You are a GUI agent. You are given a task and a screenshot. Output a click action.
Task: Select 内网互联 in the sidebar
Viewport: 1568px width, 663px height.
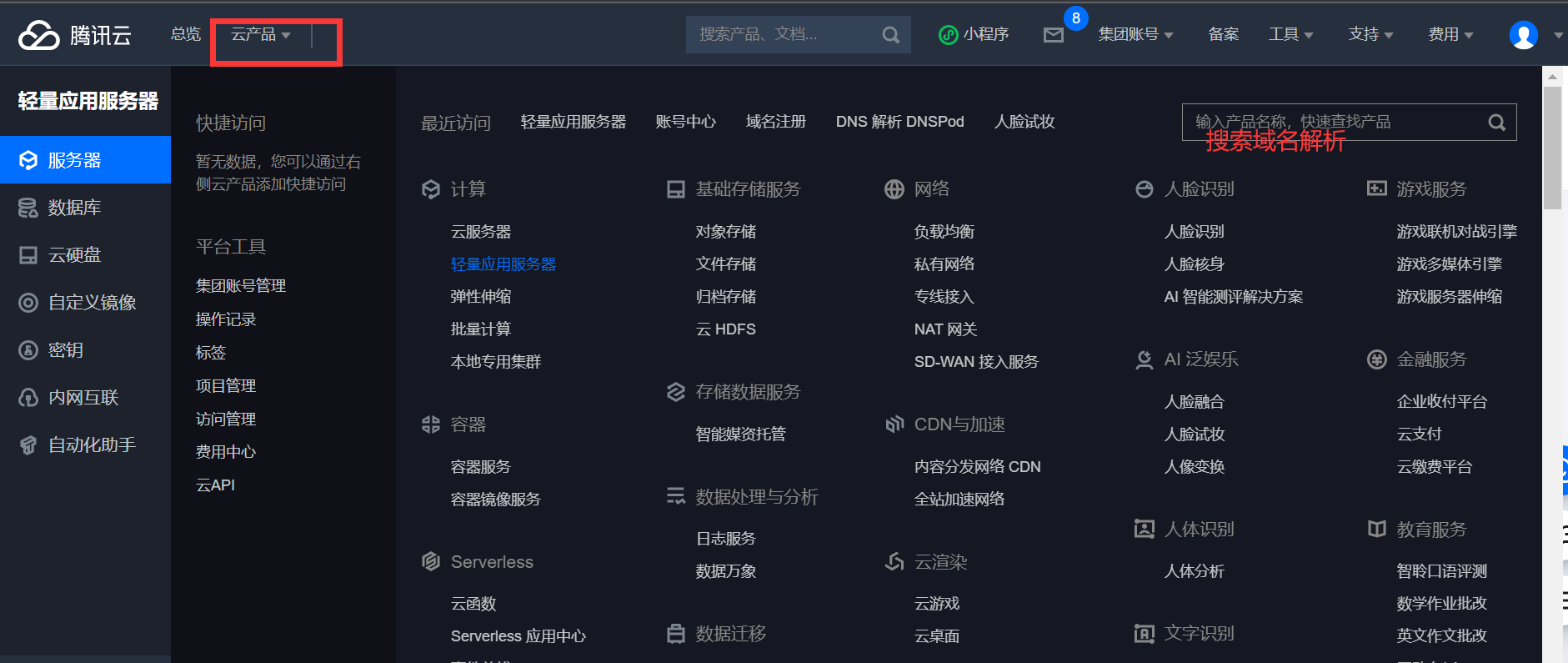(x=85, y=398)
